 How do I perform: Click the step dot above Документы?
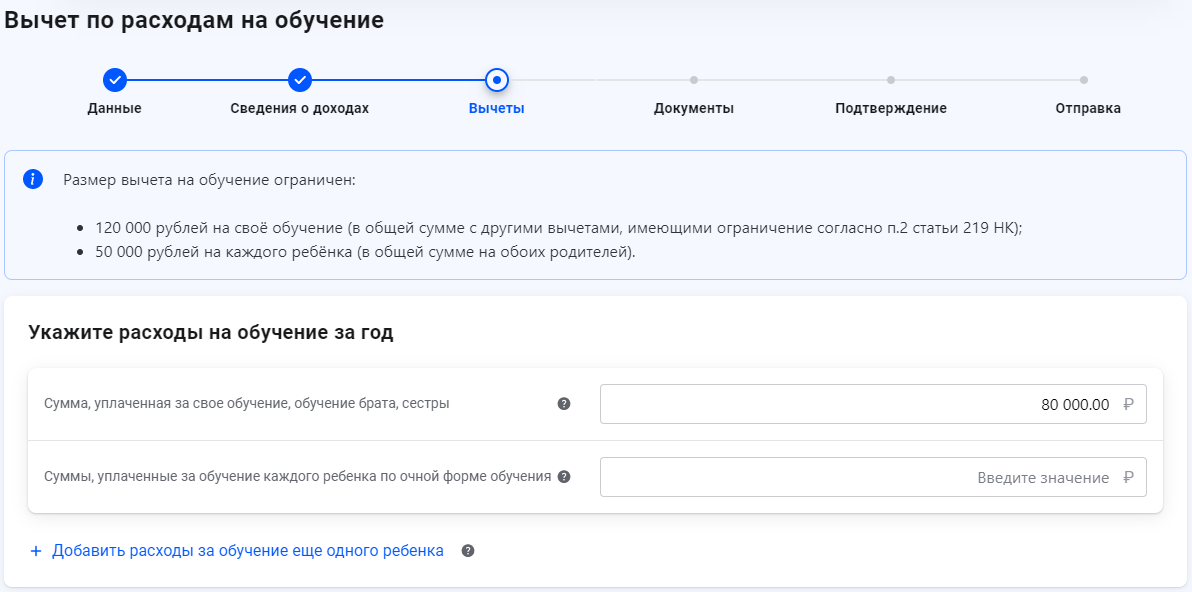[x=693, y=80]
